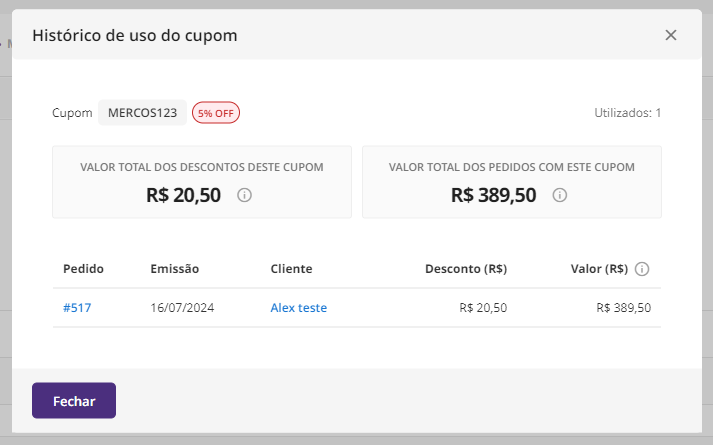The width and height of the screenshot is (713, 445).
Task: Click the 5% OFF badge
Action: [216, 113]
